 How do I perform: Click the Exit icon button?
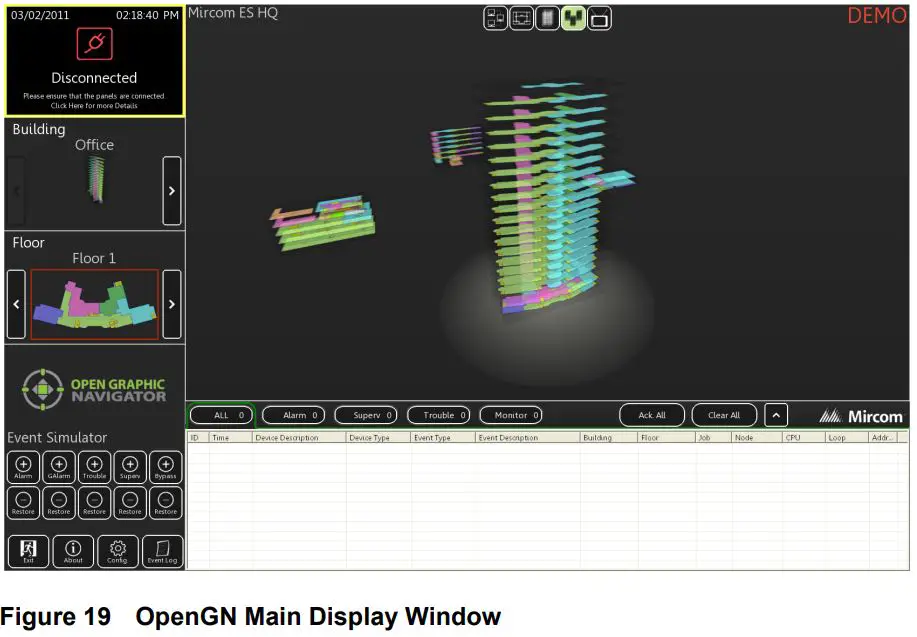(28, 551)
